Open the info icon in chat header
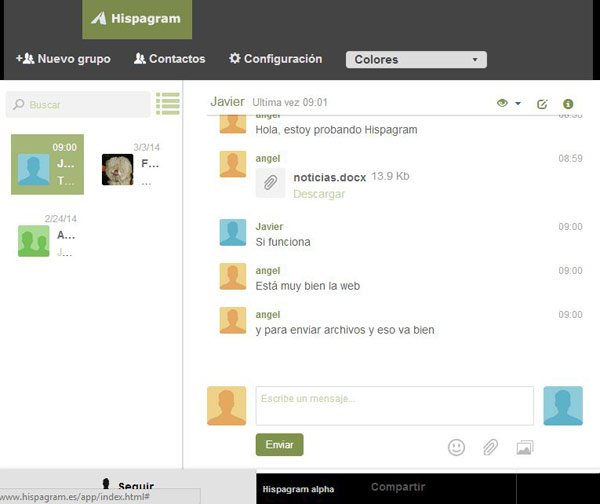 [x=568, y=104]
